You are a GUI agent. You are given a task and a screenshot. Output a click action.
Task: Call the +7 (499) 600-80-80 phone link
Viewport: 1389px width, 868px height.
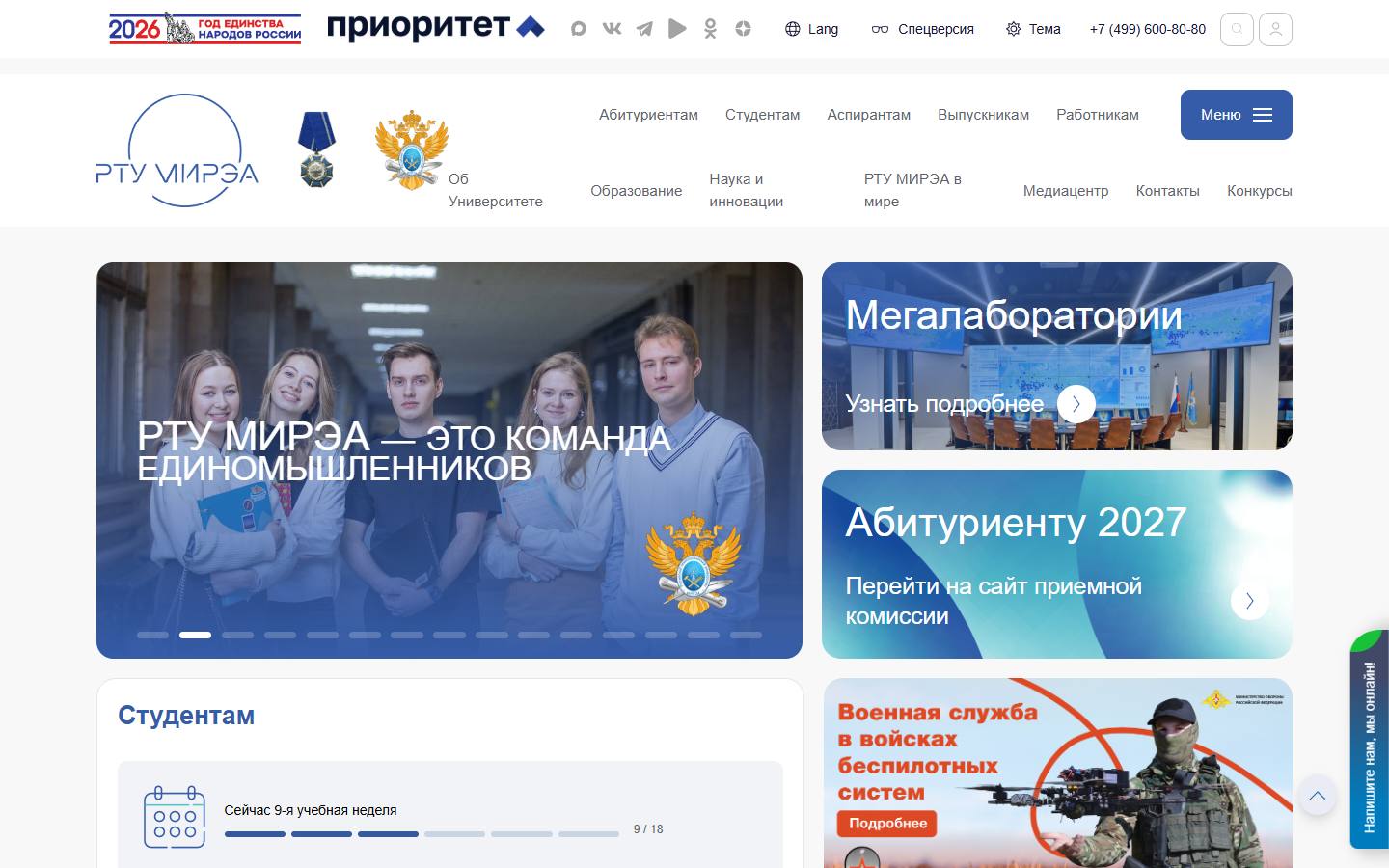coord(1147,29)
